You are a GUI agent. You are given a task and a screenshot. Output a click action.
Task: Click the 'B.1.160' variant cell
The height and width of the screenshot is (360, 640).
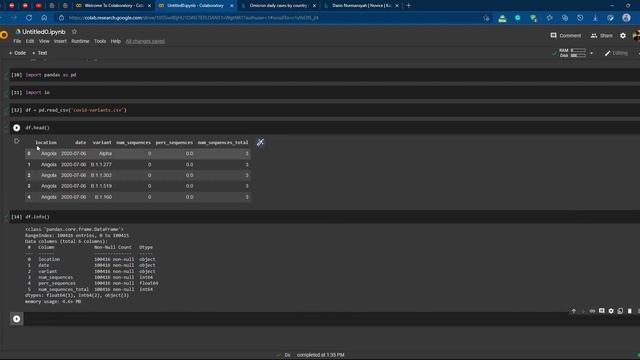click(103, 197)
